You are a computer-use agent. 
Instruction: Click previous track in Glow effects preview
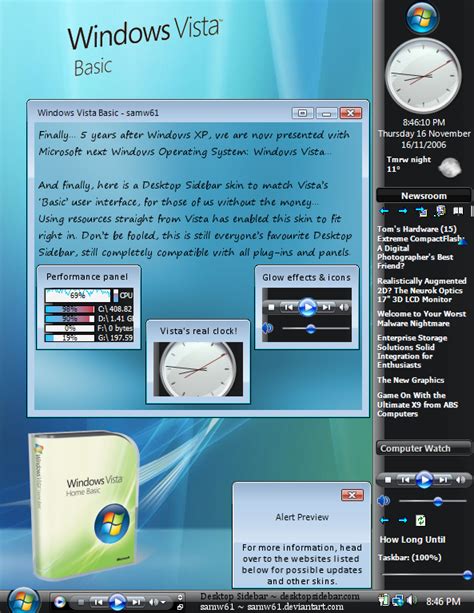[x=289, y=307]
